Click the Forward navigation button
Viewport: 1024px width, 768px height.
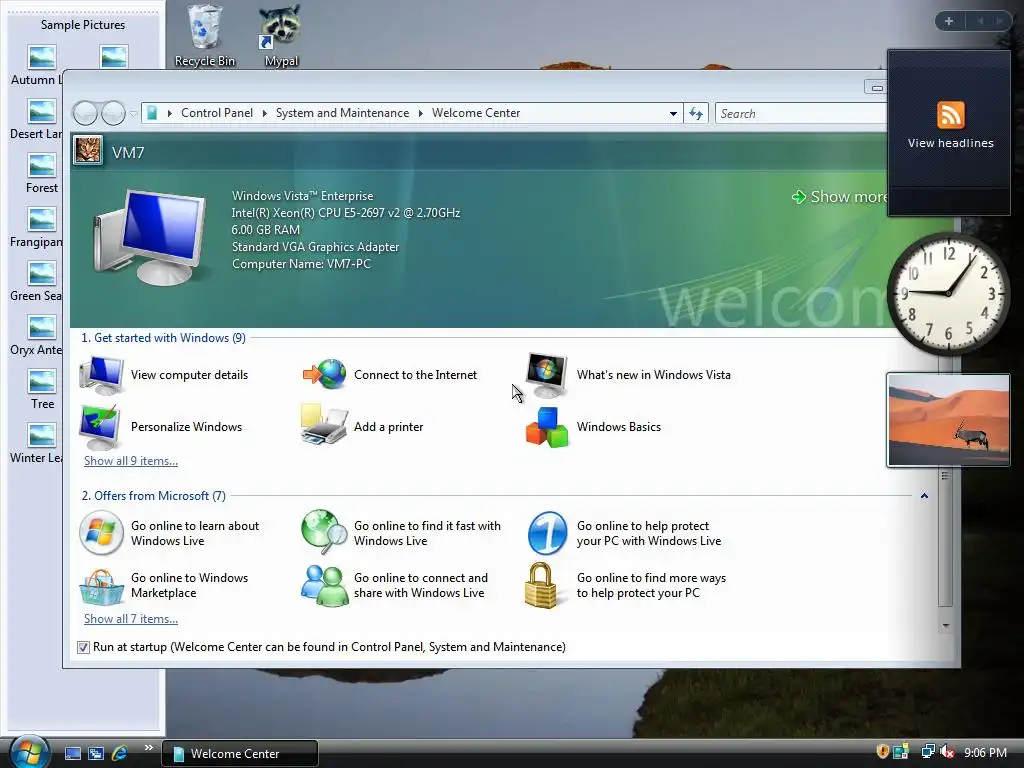pos(113,114)
